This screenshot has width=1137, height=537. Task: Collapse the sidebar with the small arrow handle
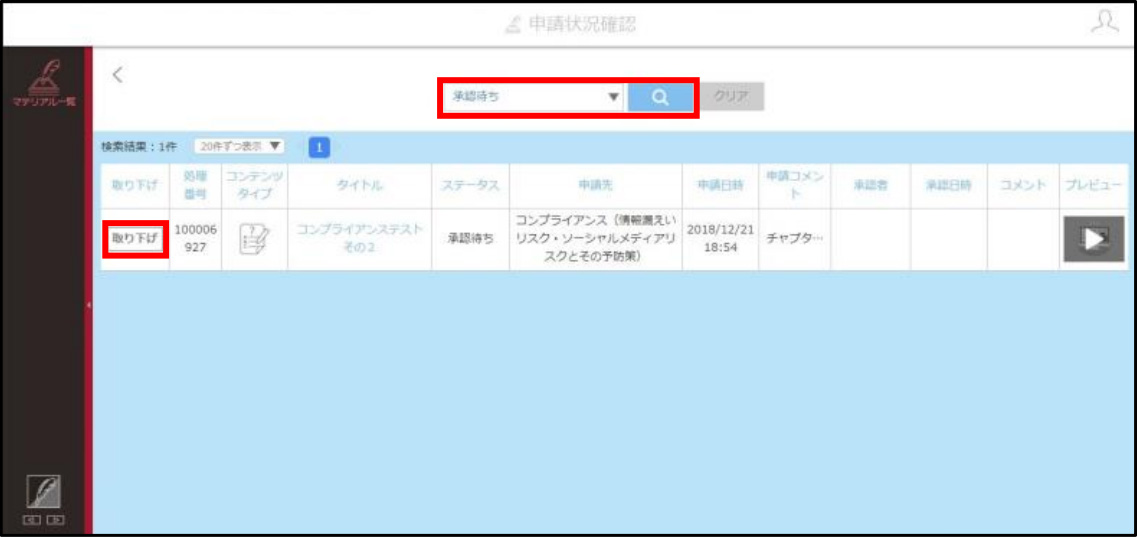[x=88, y=305]
